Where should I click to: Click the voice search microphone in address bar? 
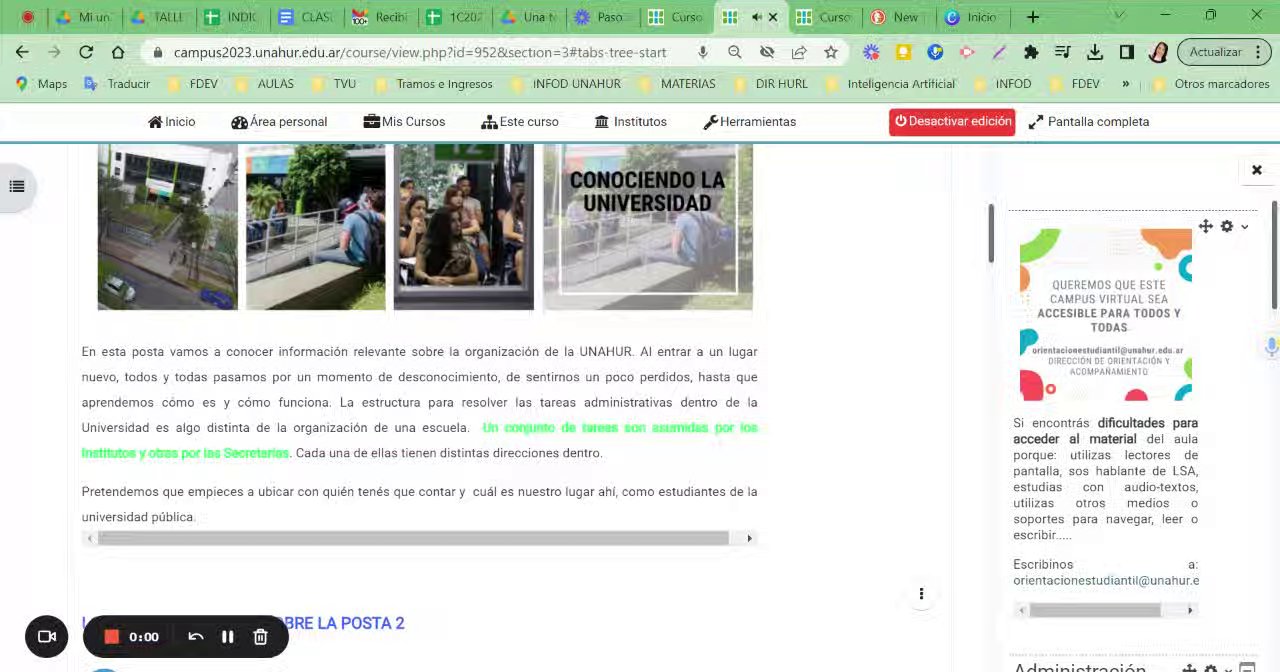703,52
